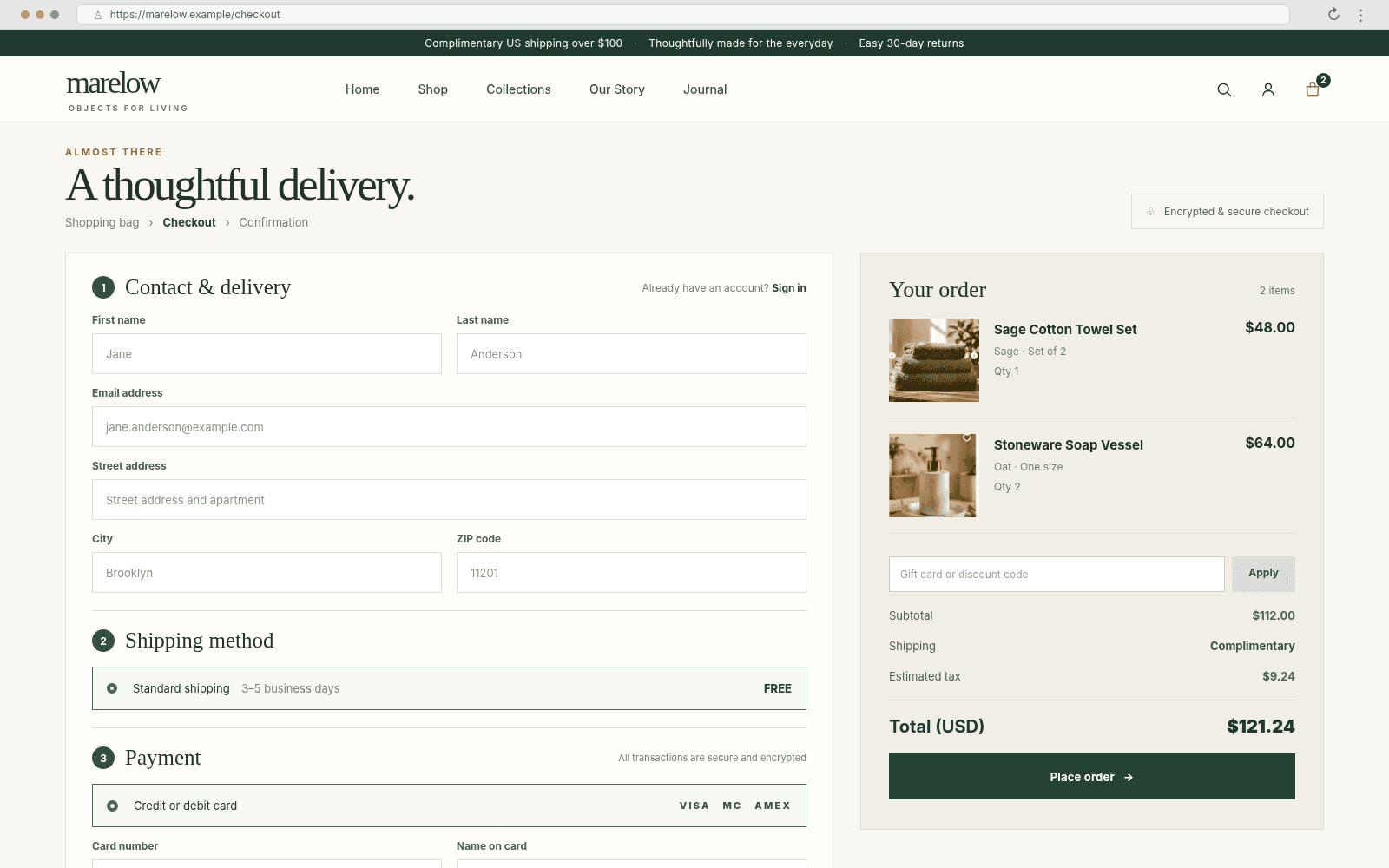Click the Sign in link

789,288
